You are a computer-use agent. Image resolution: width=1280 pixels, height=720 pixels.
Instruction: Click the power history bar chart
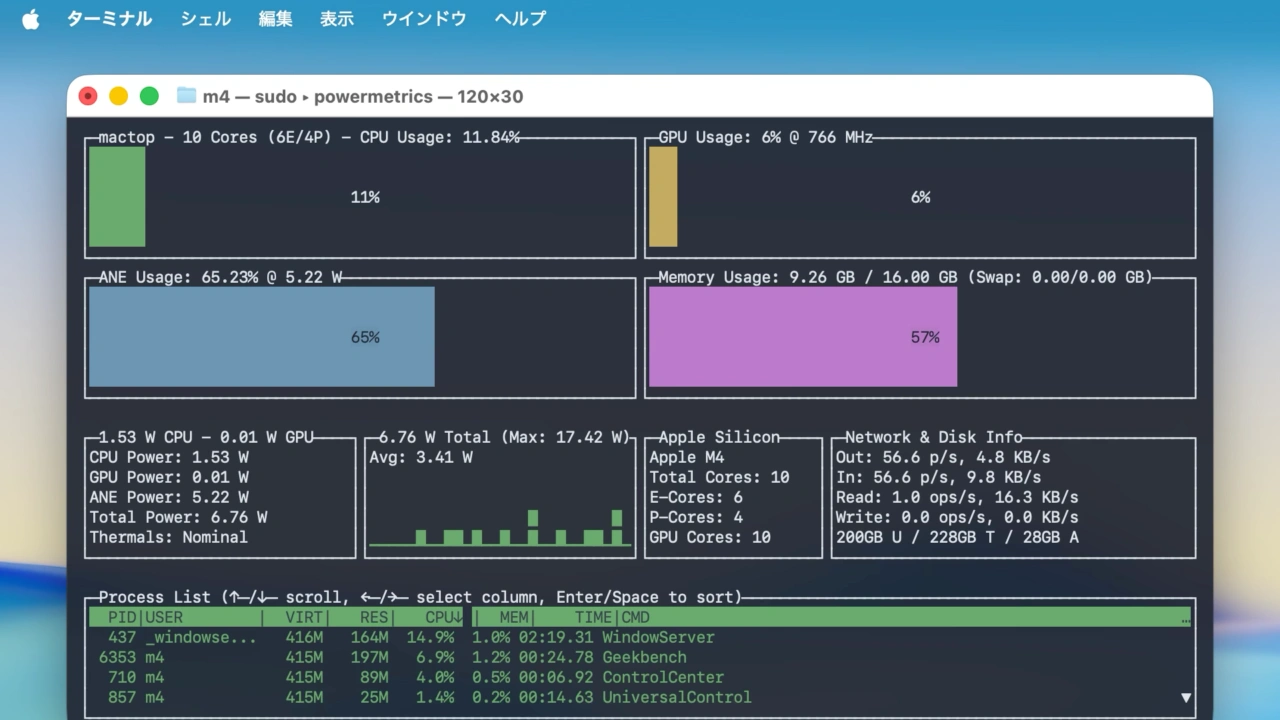[x=500, y=530]
